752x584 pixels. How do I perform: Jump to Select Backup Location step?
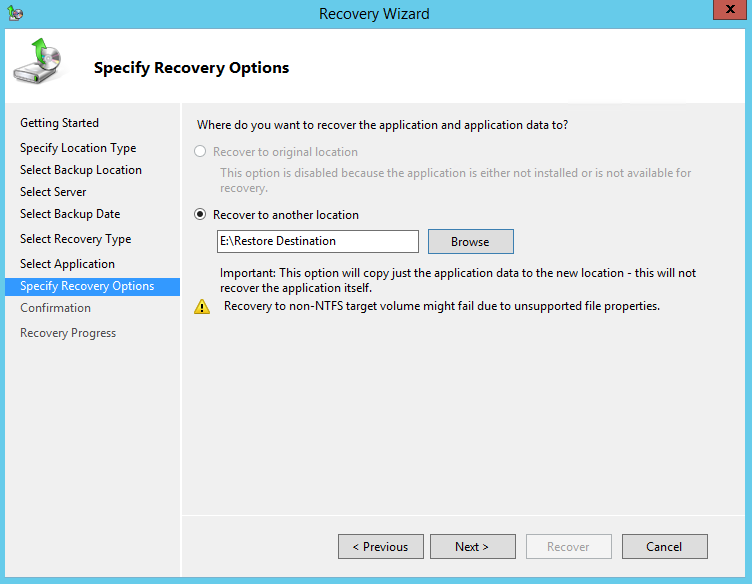pos(81,170)
